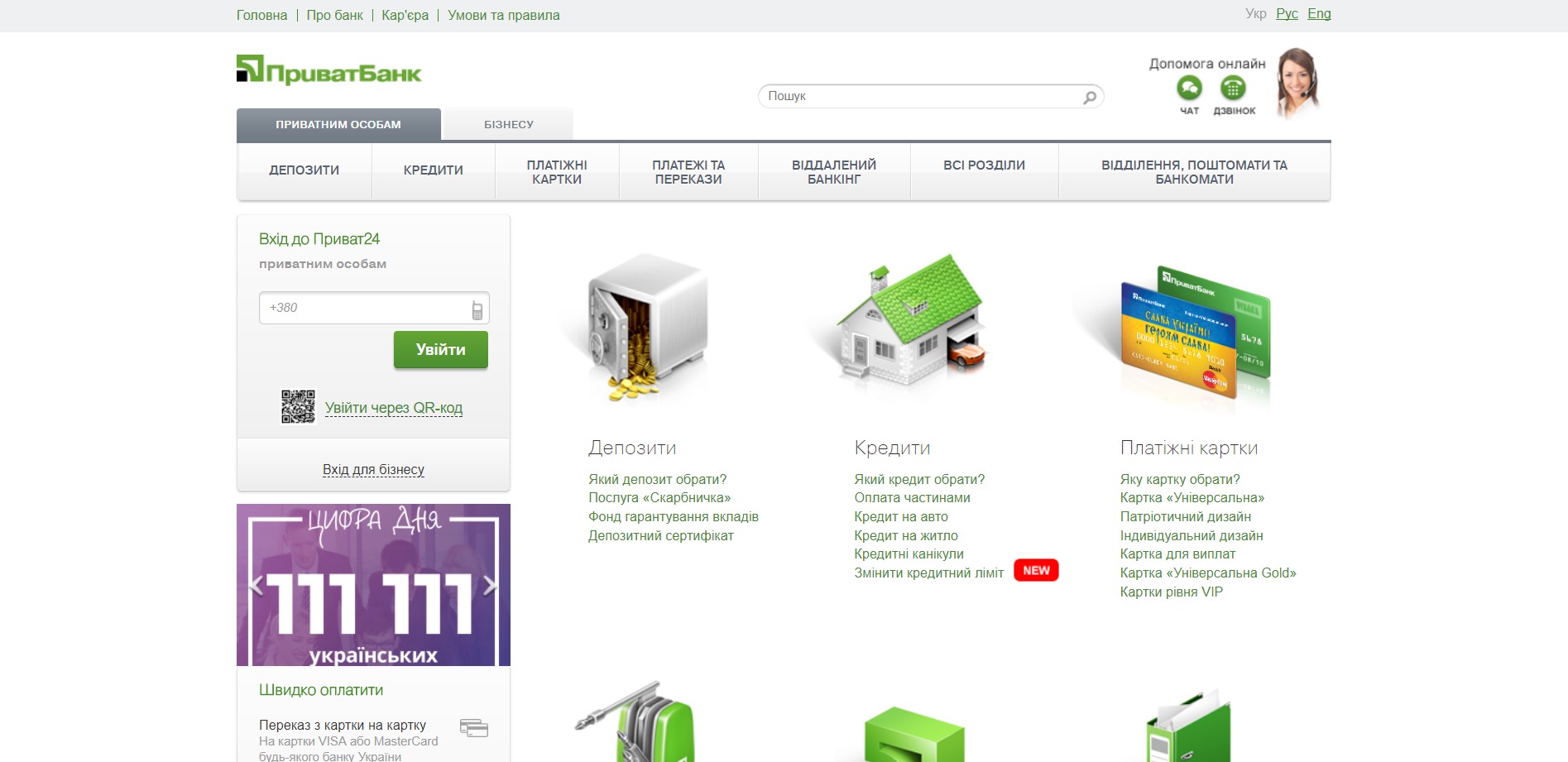Click the Цифра дня banner

pos(373,585)
